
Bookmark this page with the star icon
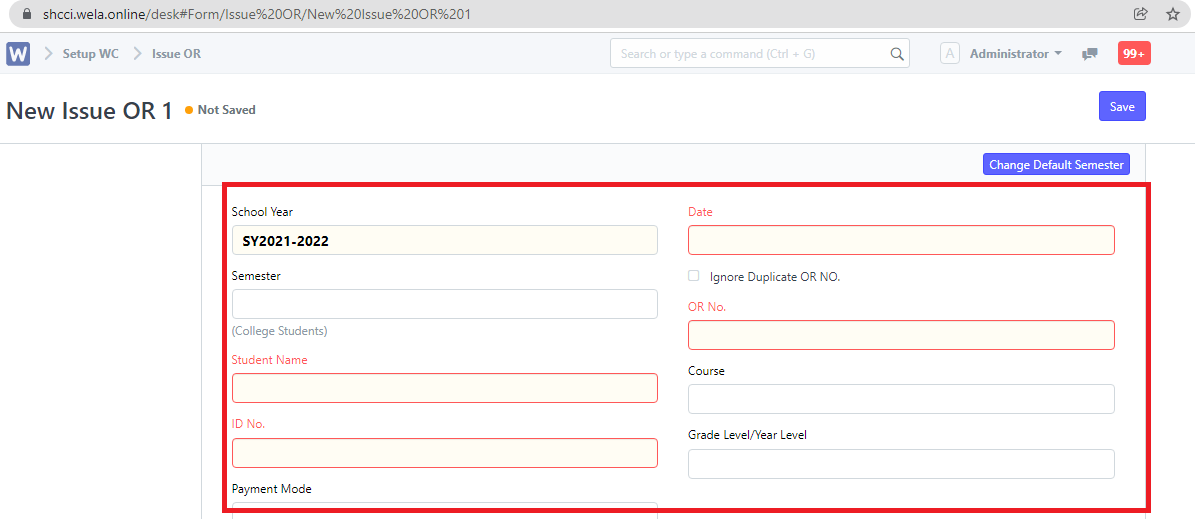click(1173, 14)
